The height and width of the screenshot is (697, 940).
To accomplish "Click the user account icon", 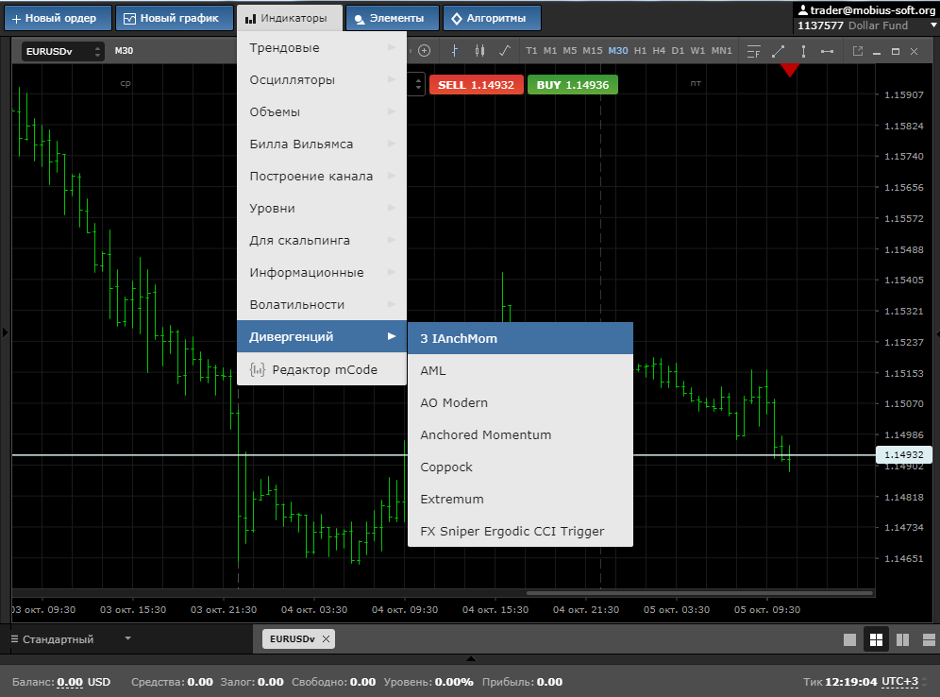I will (x=803, y=10).
